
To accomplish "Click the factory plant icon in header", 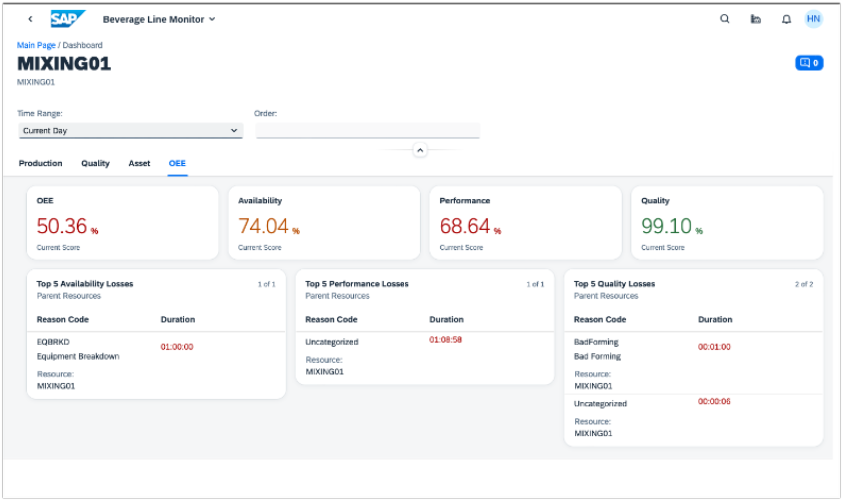I will (x=755, y=19).
